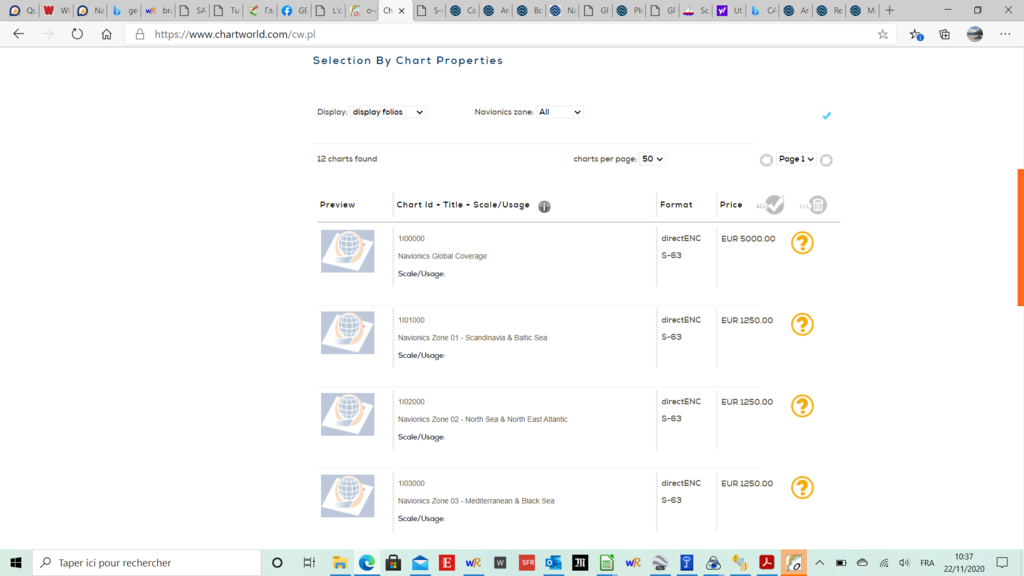Click the taskbar search box
The image size is (1024, 576).
click(x=147, y=562)
